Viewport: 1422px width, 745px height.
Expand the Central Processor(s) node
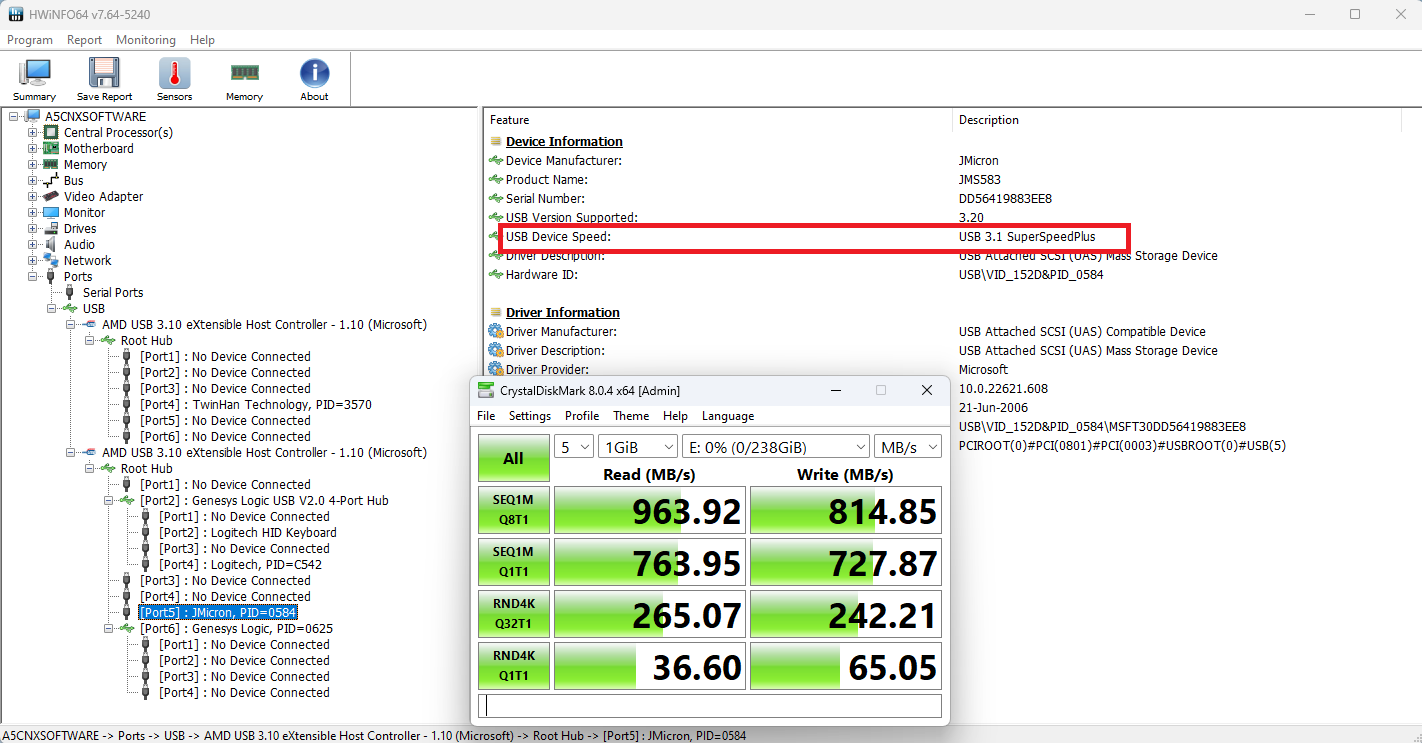[33, 133]
